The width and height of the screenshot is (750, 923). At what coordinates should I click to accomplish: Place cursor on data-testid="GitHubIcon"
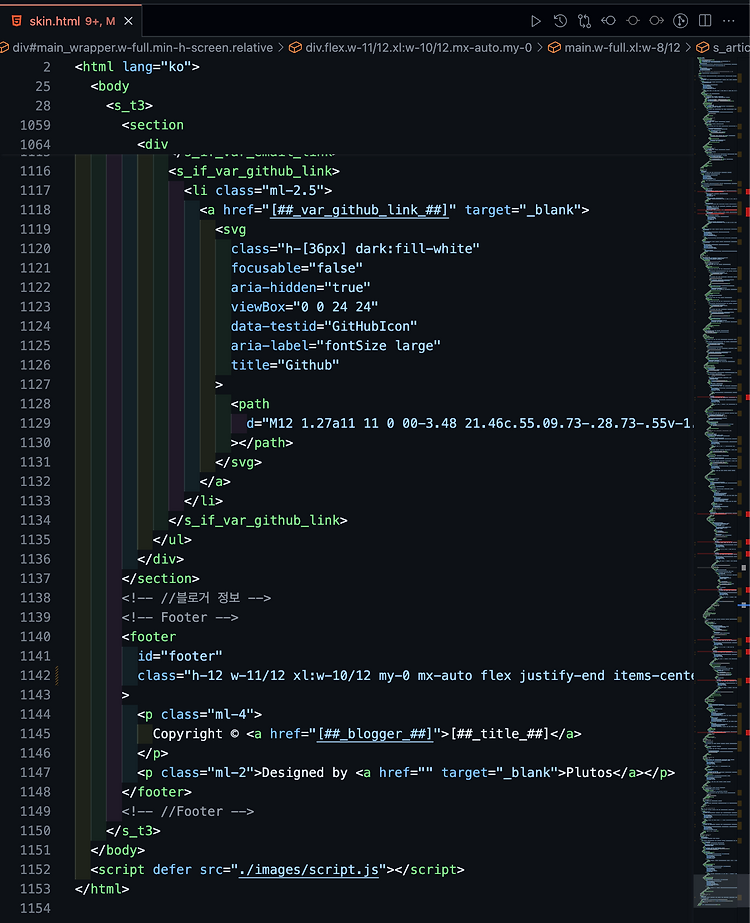pos(324,327)
